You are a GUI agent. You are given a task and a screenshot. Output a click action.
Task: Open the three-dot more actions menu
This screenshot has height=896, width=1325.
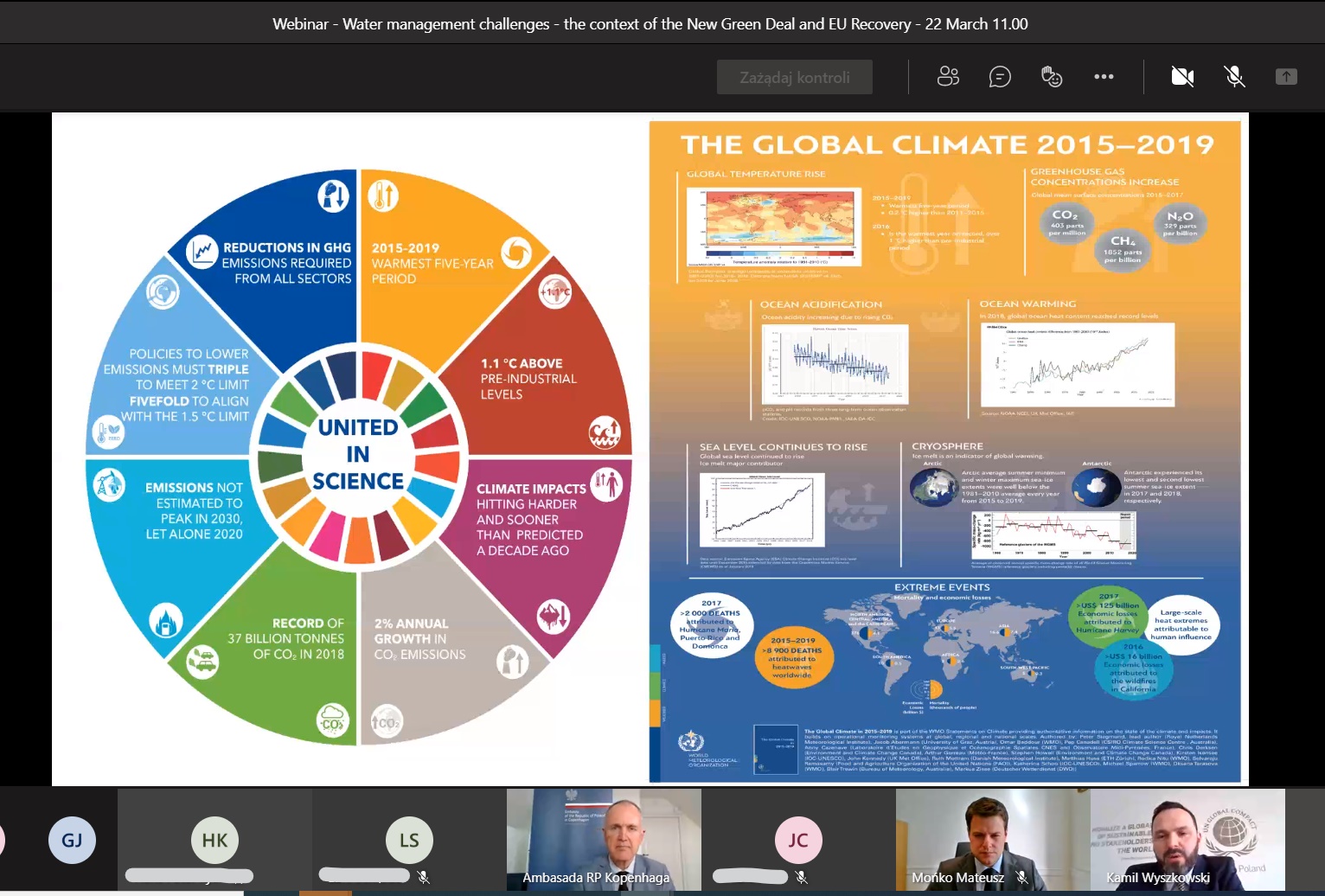click(x=1104, y=77)
